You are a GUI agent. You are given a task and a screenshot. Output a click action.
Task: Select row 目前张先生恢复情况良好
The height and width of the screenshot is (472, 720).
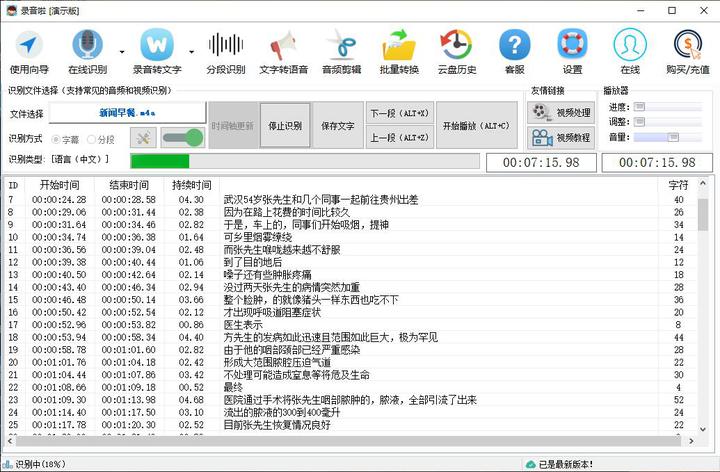pos(352,425)
